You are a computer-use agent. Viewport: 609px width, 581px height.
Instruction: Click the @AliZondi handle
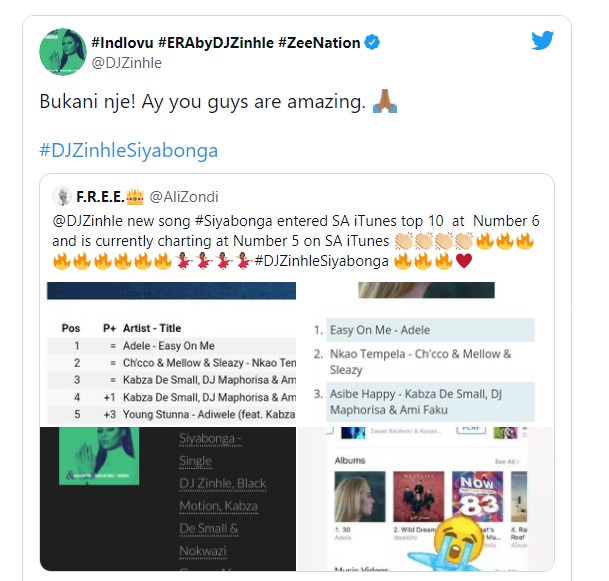[x=184, y=197]
